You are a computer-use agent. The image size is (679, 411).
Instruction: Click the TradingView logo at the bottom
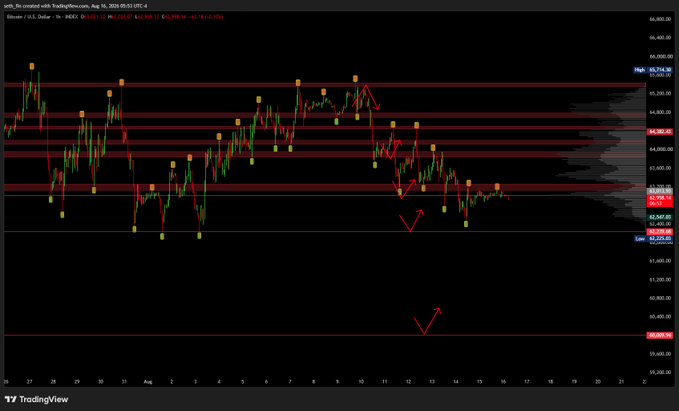(36, 399)
